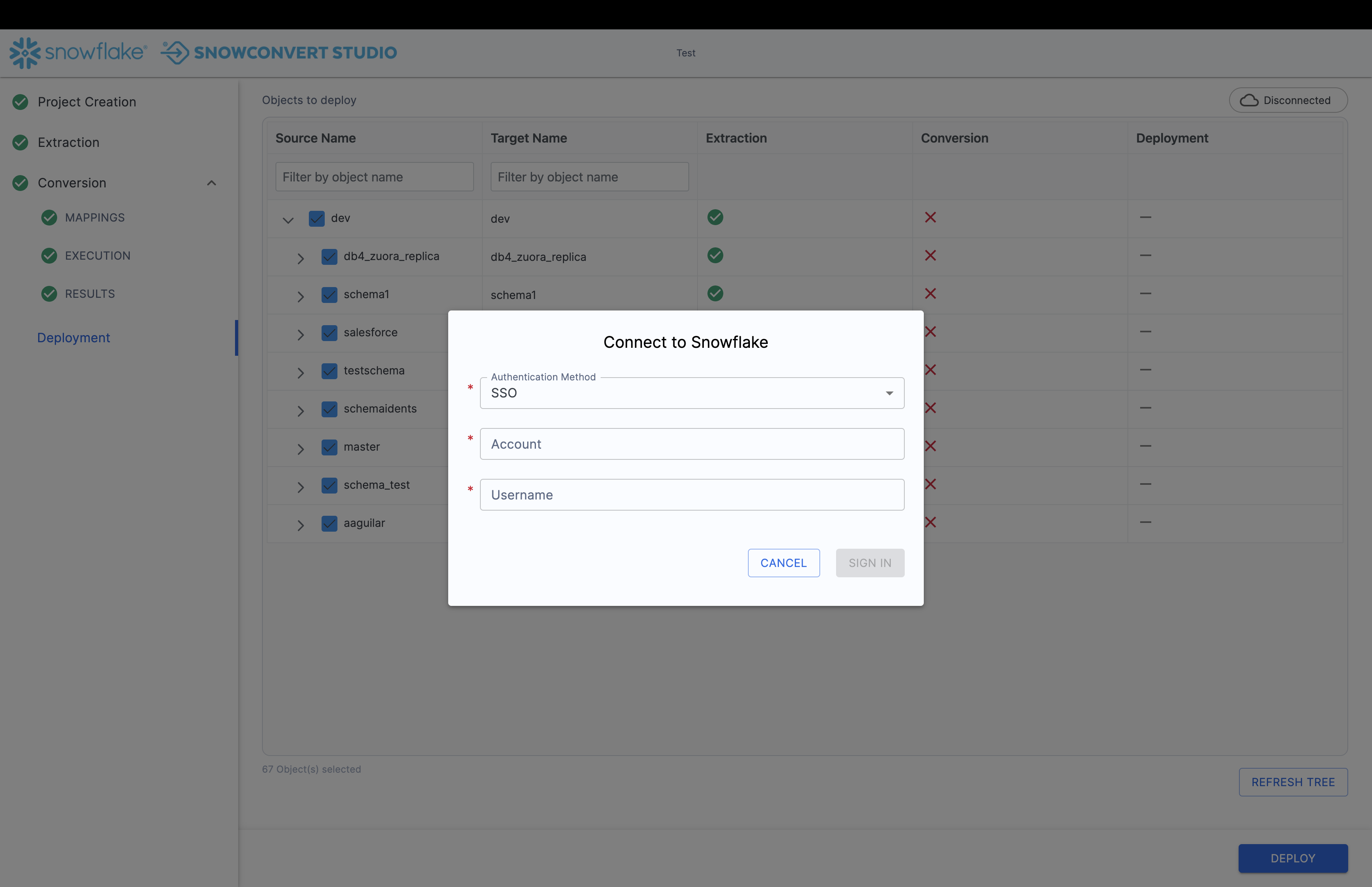This screenshot has height=887, width=1372.
Task: Select the Deployment step
Action: [x=74, y=338]
